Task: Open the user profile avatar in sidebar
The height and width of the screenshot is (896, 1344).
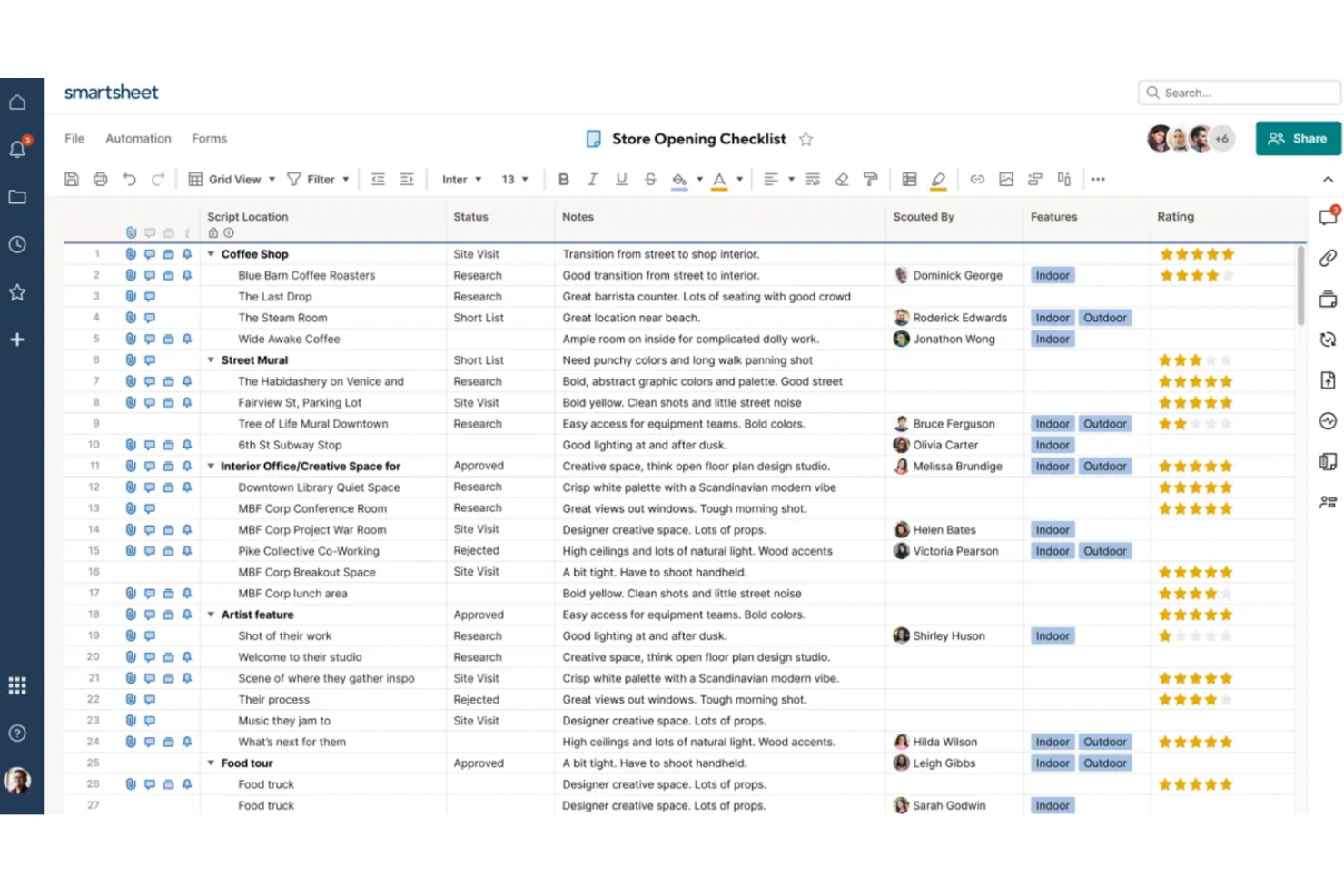Action: click(17, 781)
